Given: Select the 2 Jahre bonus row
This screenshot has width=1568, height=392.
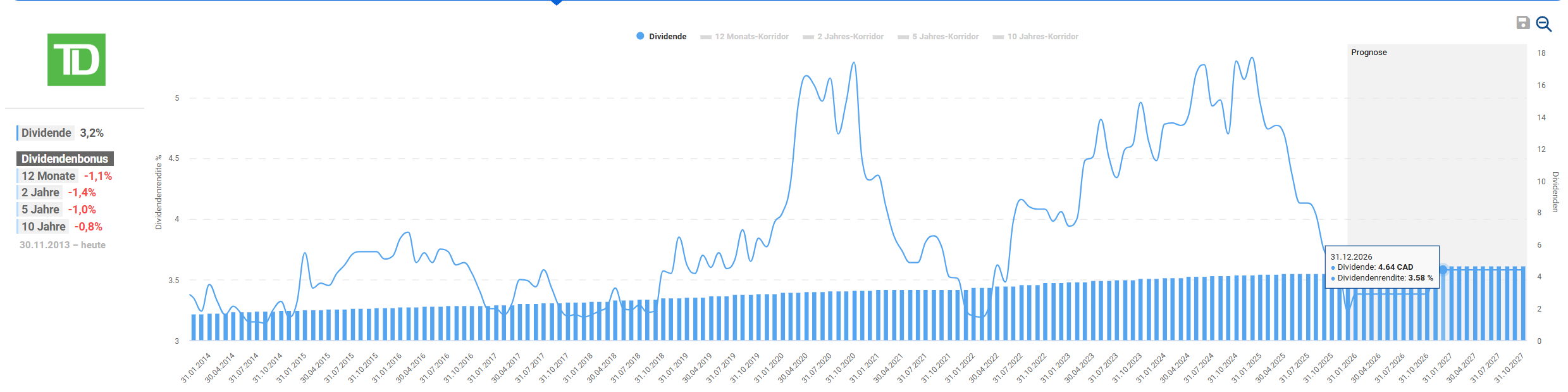Looking at the screenshot, I should pos(58,193).
